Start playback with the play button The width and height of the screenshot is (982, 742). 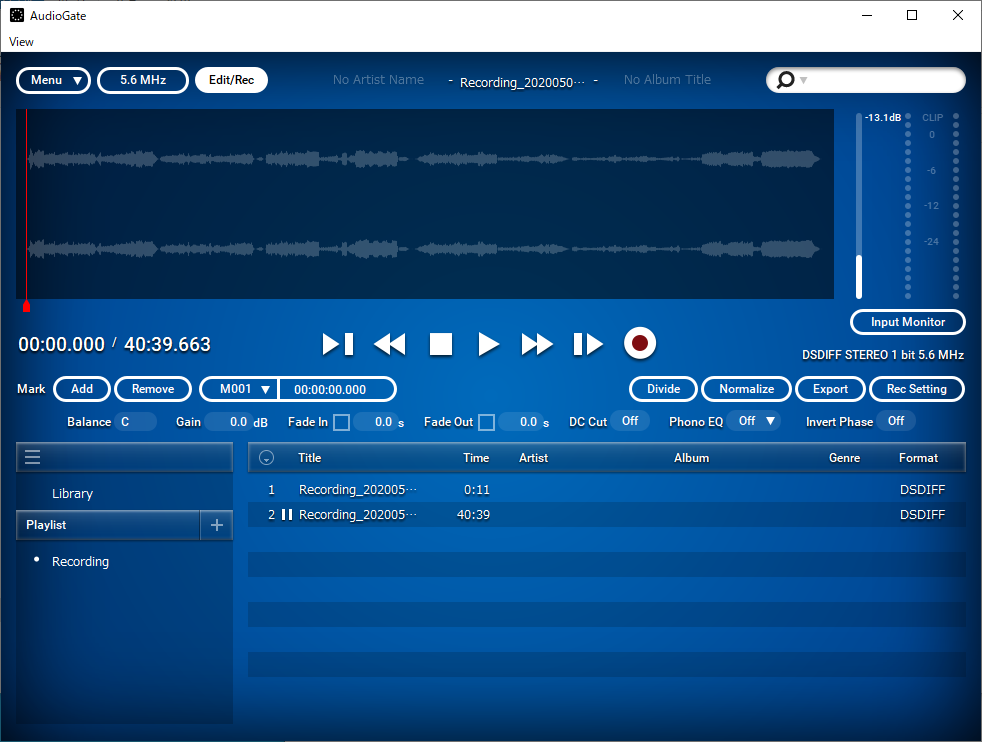(488, 344)
